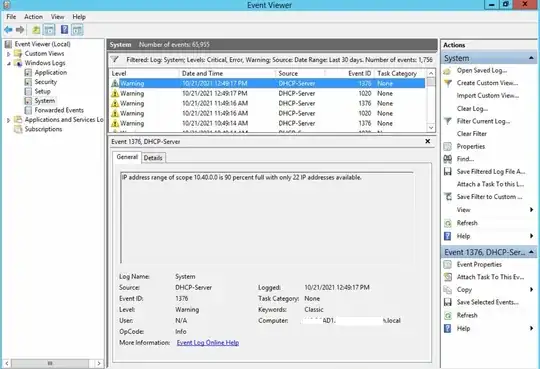
Task: Open the Copy submenu arrow
Action: click(531, 290)
